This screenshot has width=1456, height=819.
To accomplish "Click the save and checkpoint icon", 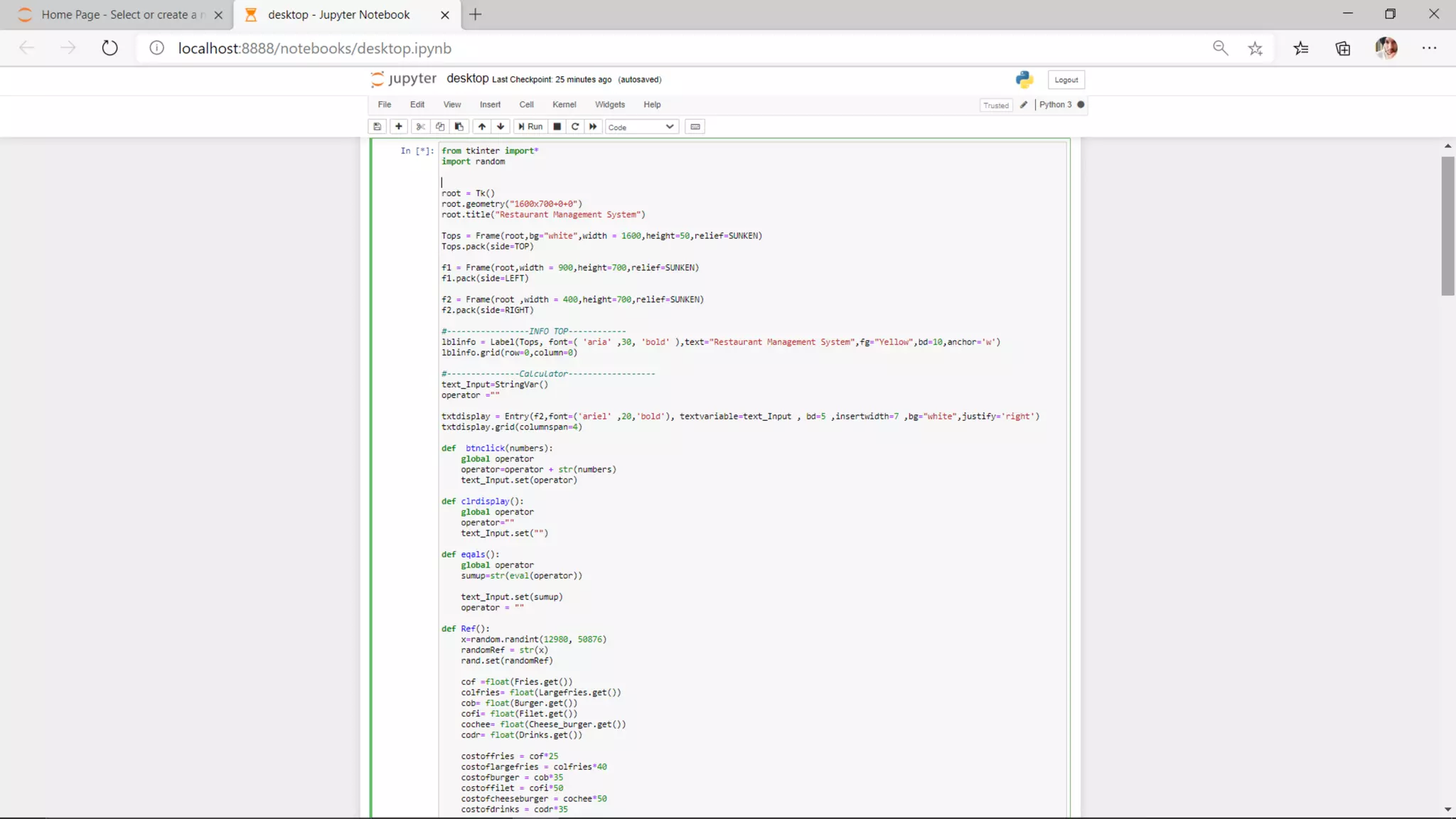I will click(x=378, y=127).
